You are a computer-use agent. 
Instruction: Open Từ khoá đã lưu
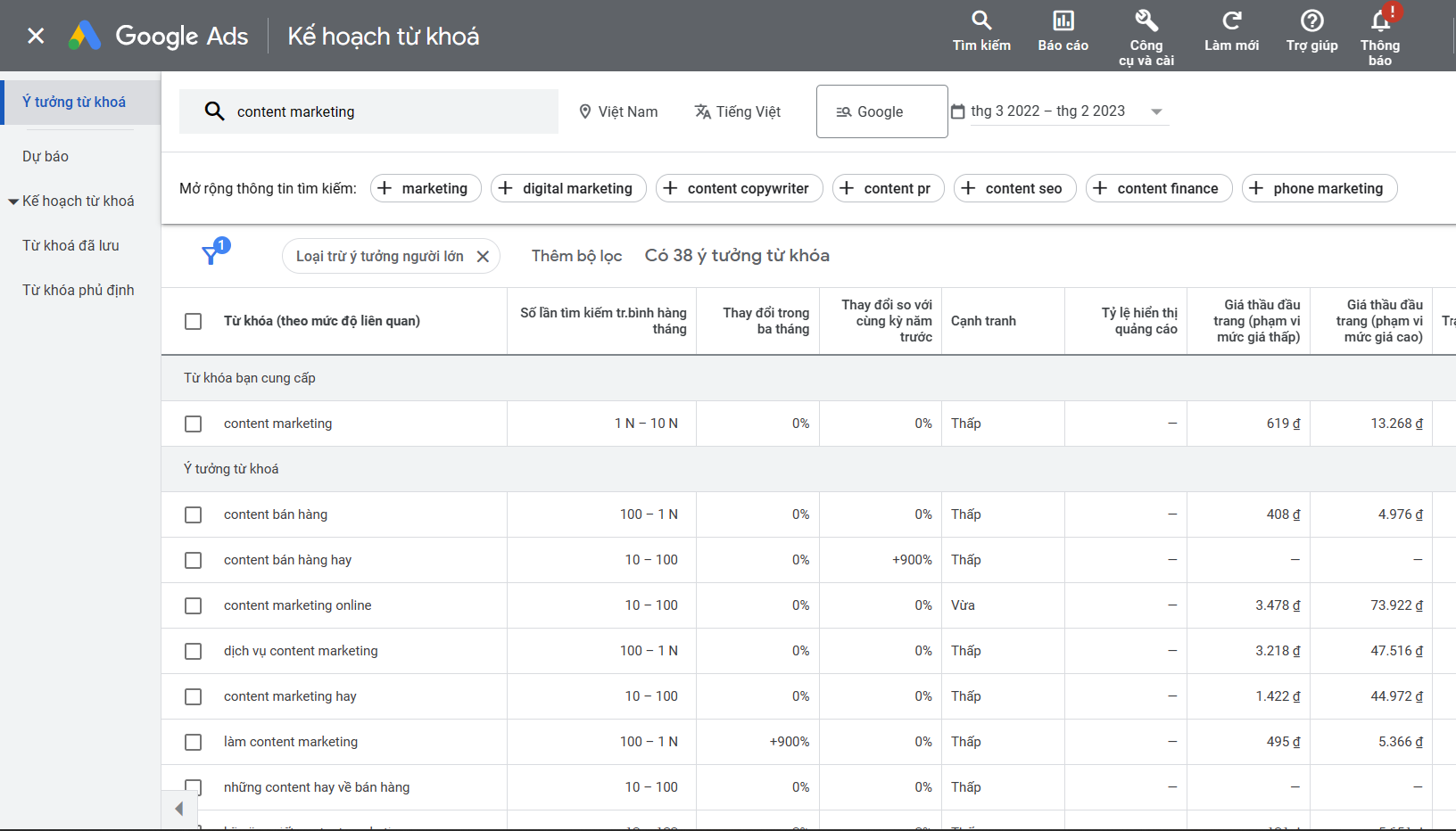[70, 245]
